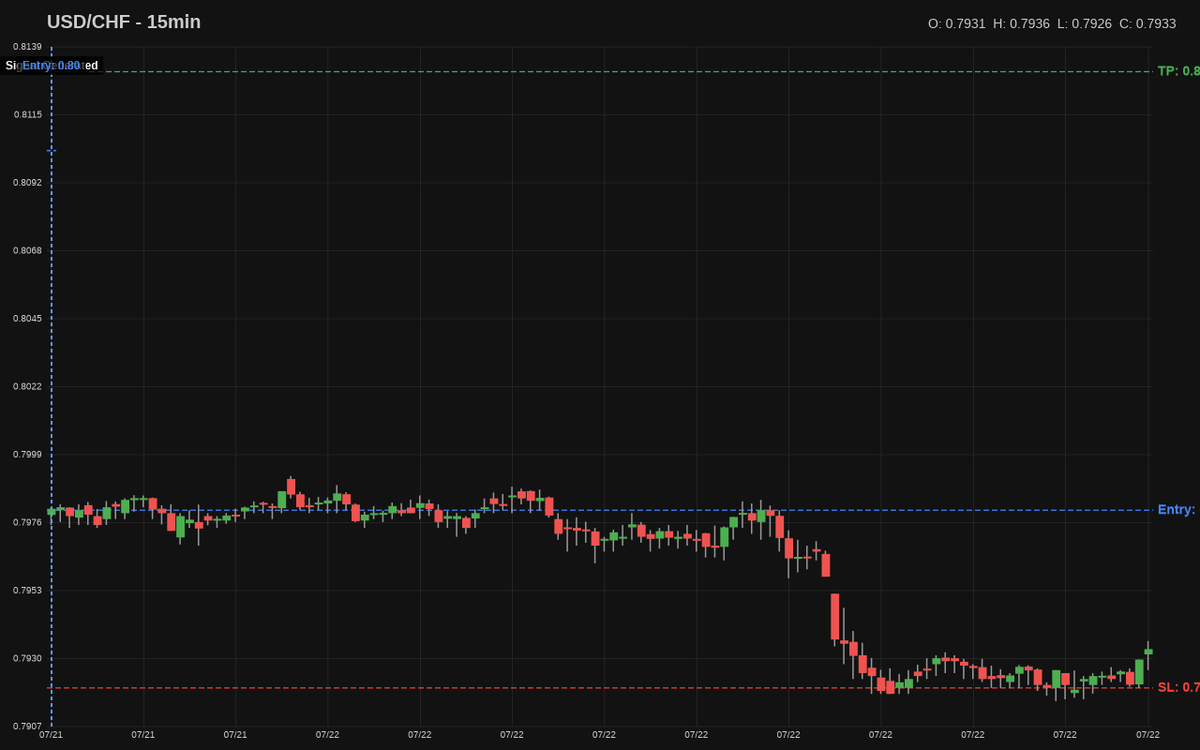The image size is (1200, 750).
Task: Click the USD/CHF - 15min chart title
Action: click(124, 22)
